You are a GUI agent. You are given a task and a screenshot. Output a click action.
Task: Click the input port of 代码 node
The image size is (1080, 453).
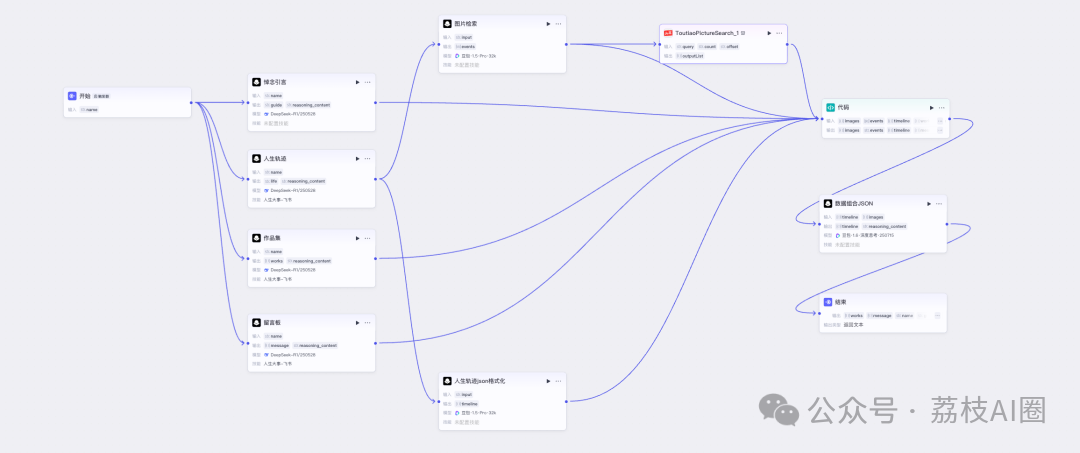pos(822,118)
